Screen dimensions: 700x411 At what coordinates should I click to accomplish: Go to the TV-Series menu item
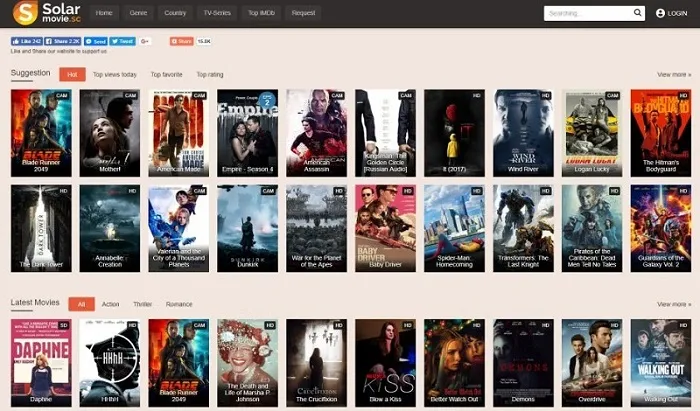coord(216,13)
